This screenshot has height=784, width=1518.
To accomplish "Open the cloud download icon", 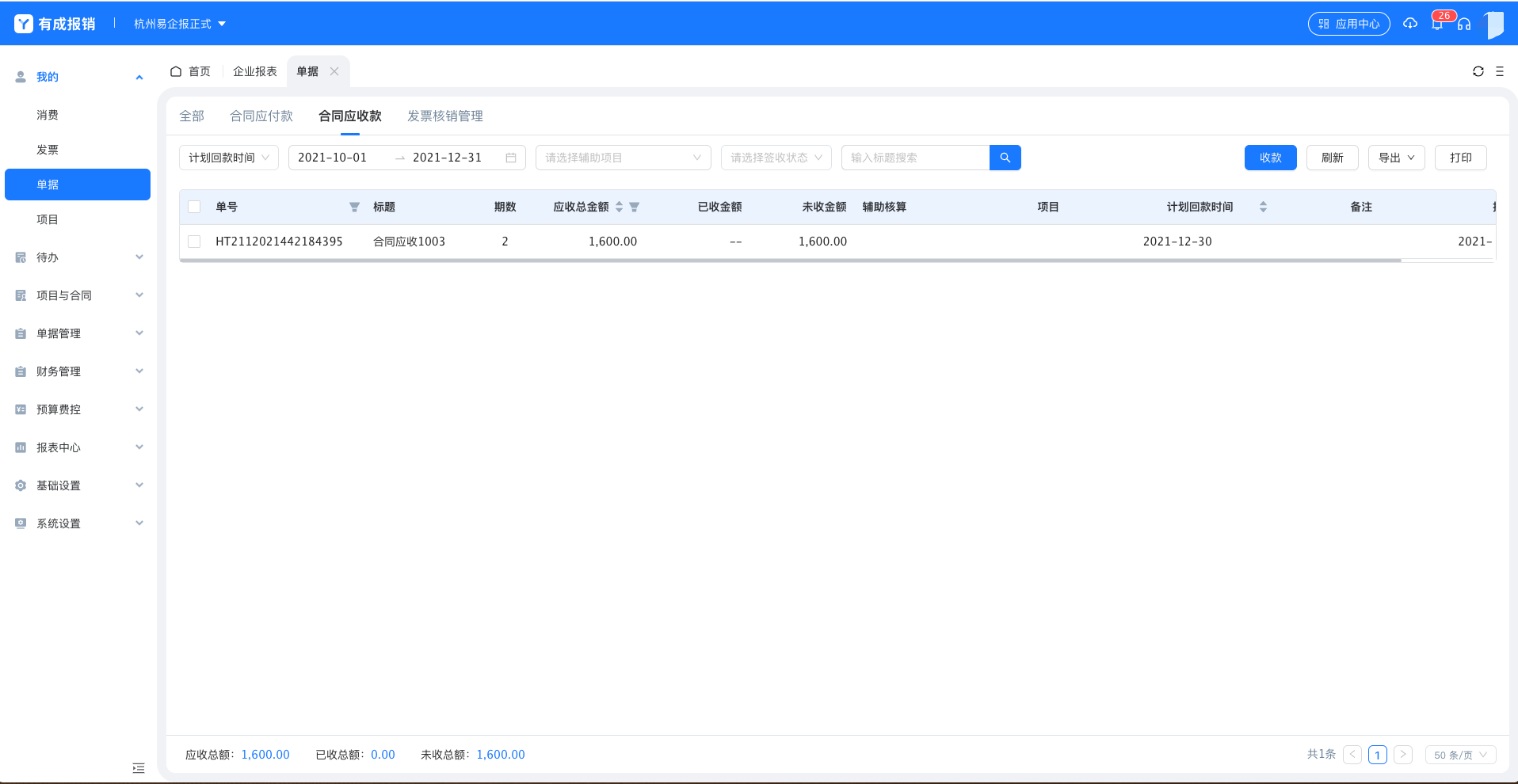I will point(1410,24).
